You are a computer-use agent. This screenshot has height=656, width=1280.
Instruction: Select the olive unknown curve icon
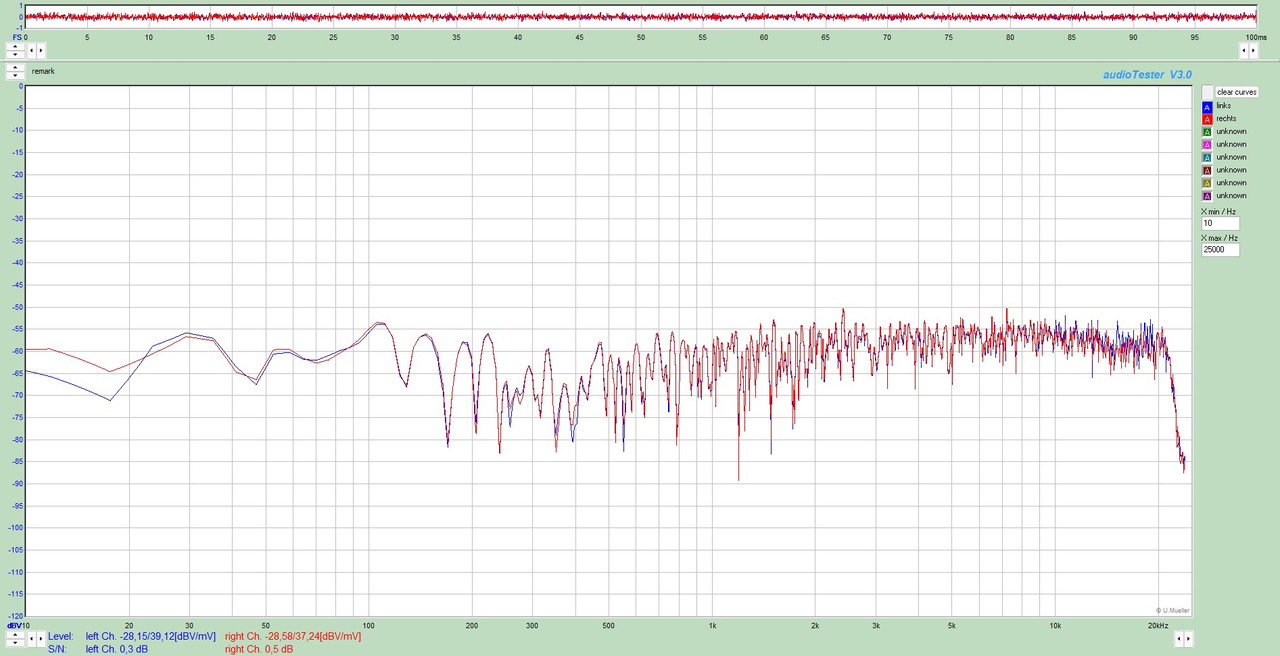(1207, 184)
